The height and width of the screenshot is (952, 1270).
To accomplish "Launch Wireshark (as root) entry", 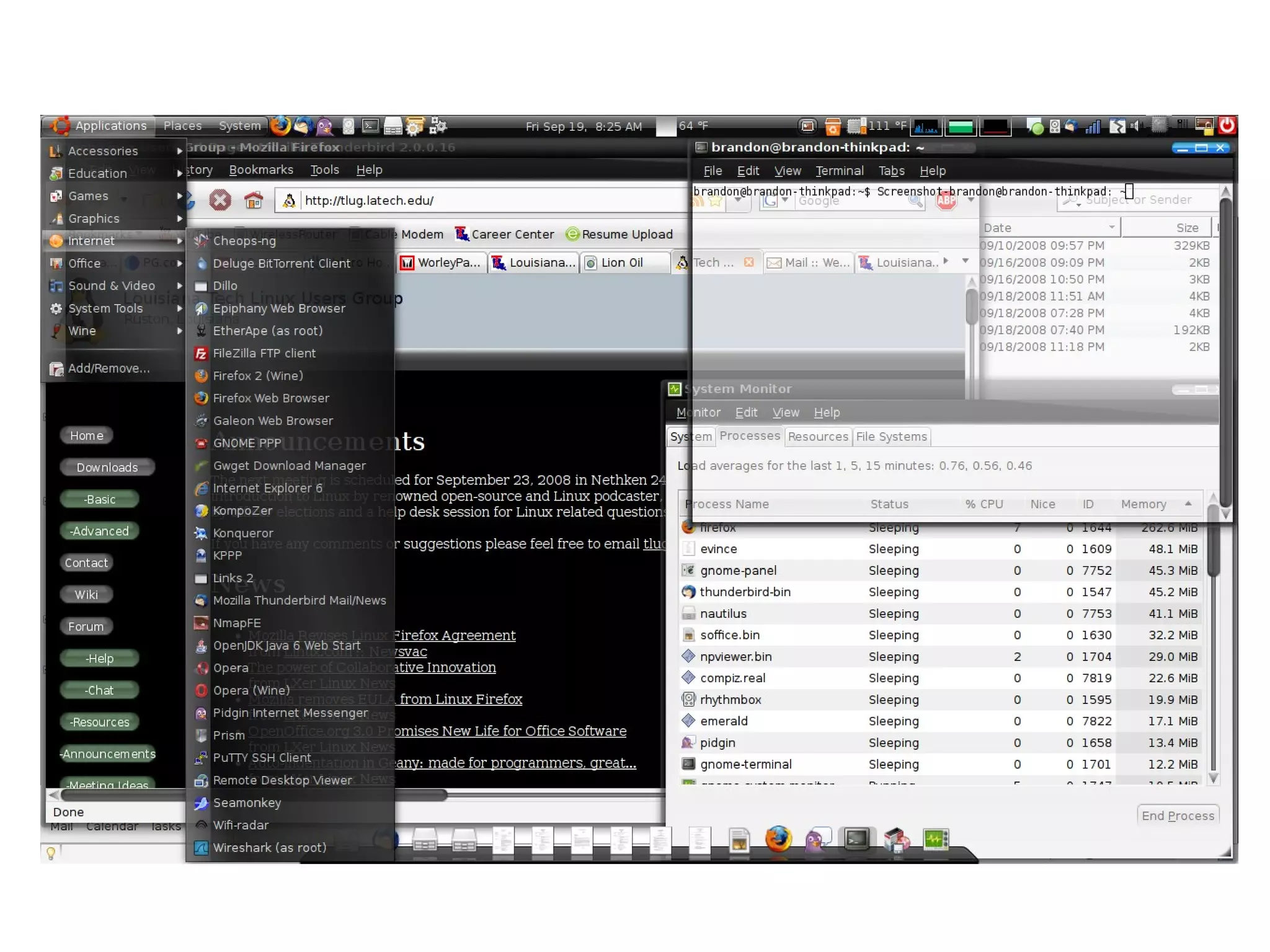I will point(269,847).
